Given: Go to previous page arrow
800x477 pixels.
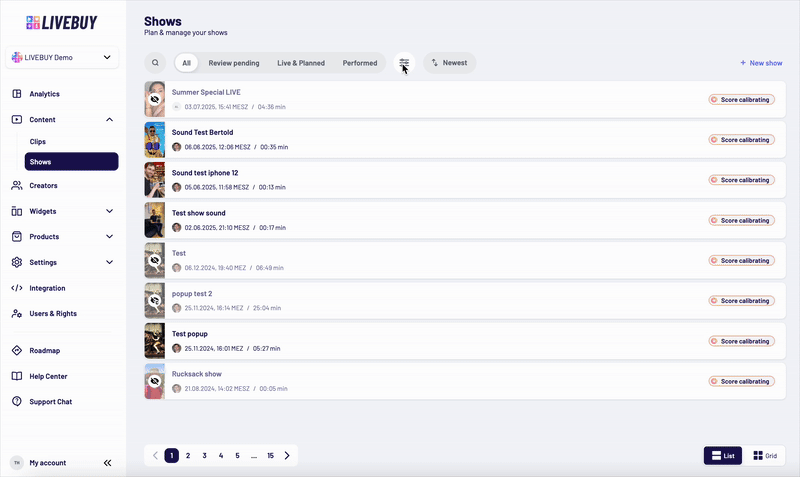Looking at the screenshot, I should [155, 456].
